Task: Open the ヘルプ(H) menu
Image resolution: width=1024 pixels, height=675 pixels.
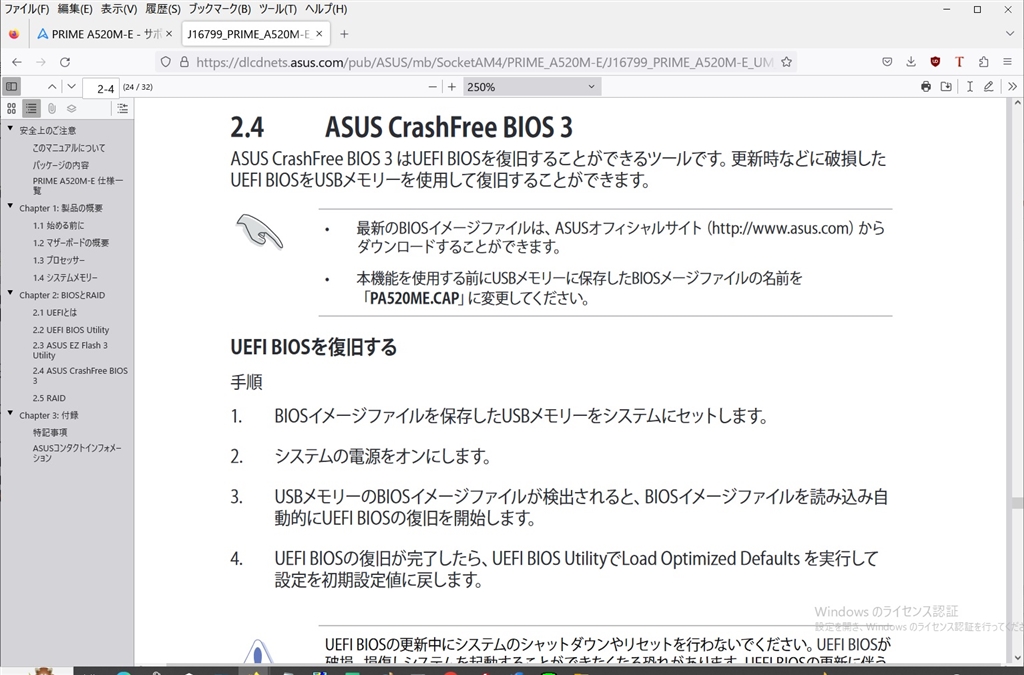Action: pyautogui.click(x=326, y=9)
